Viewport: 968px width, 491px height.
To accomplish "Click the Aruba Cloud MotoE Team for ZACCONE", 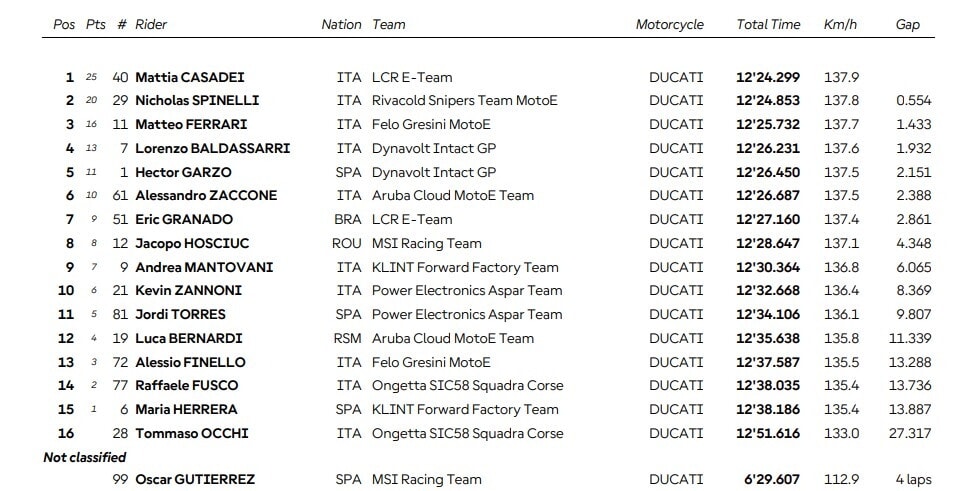I will 453,196.
